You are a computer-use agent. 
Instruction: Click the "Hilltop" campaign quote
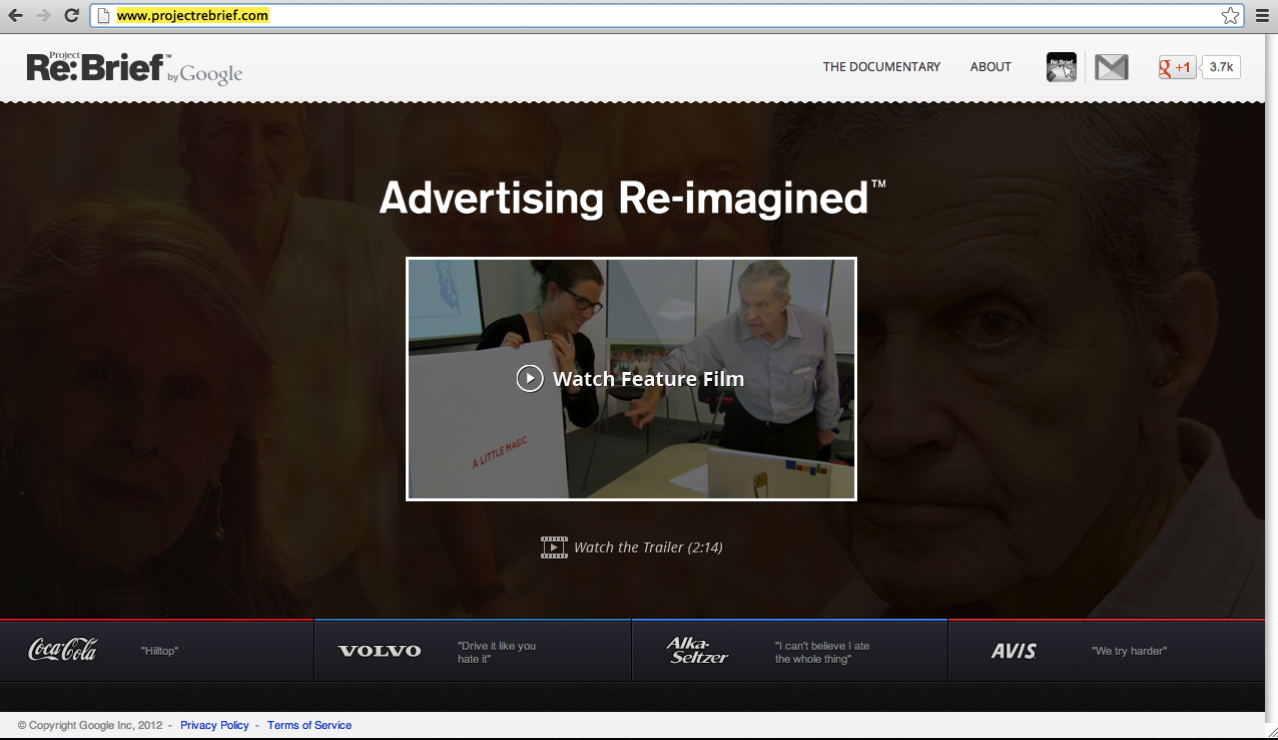[160, 651]
